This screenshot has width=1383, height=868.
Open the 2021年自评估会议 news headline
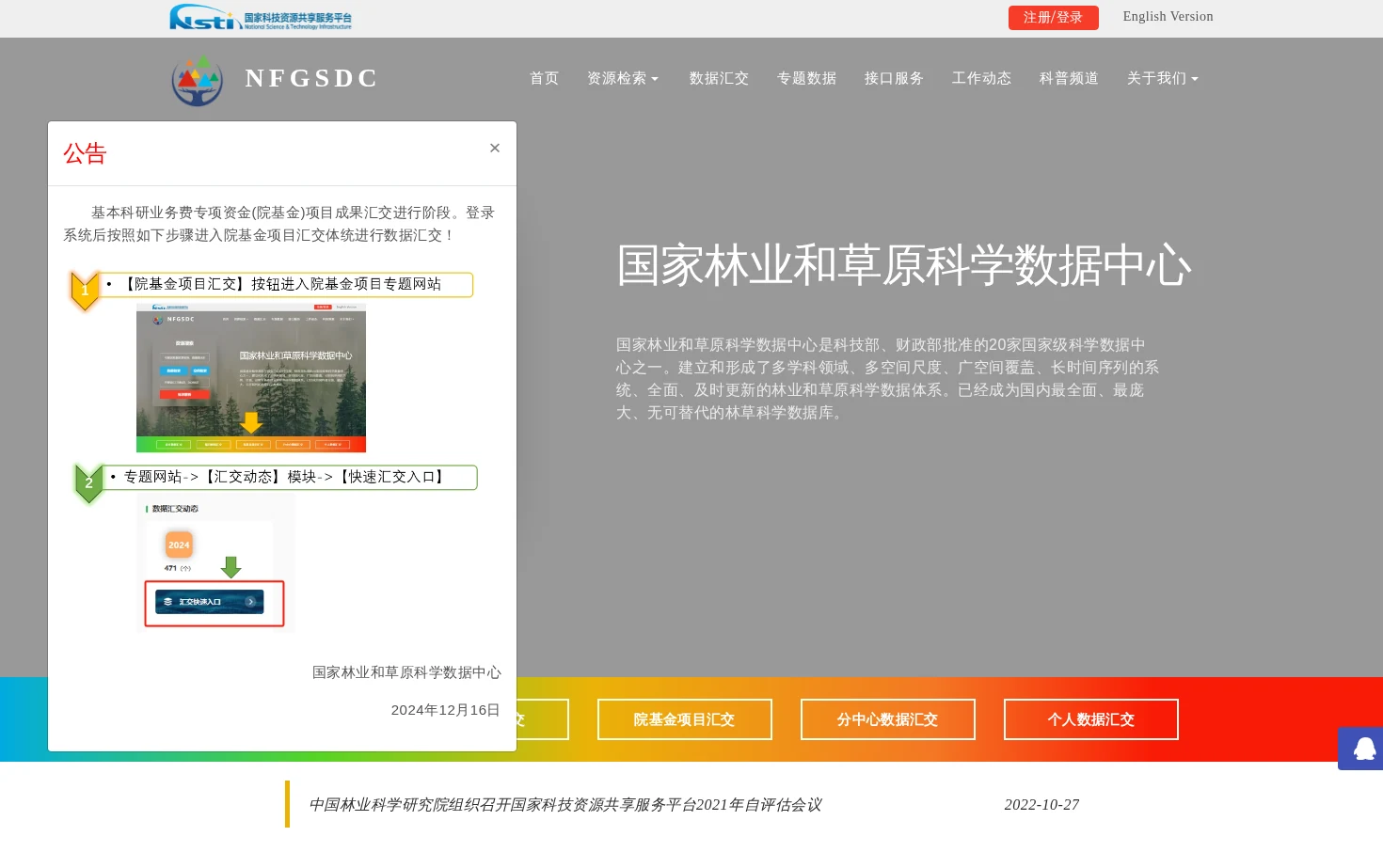click(564, 805)
